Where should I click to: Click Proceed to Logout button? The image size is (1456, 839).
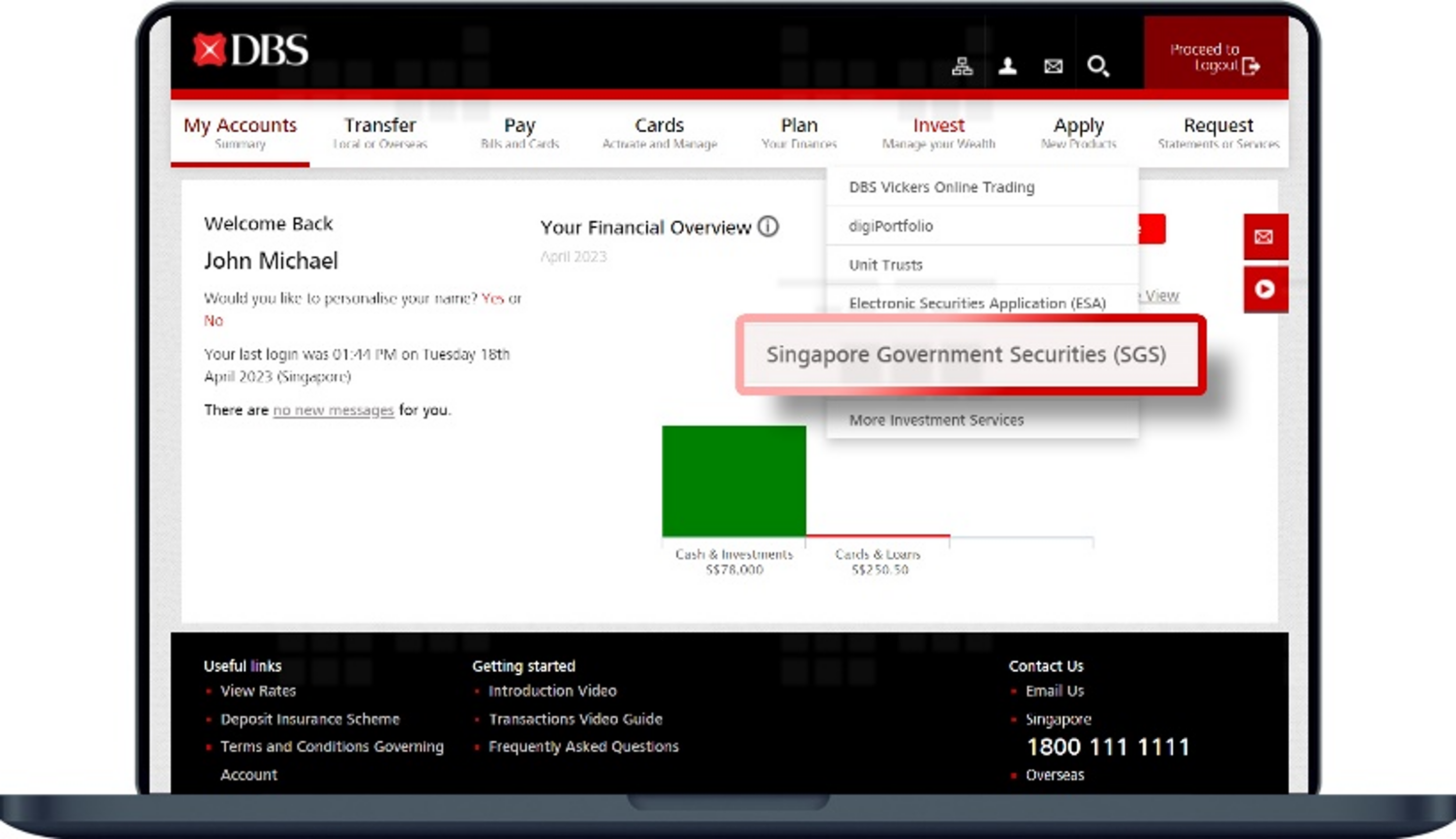1216,52
